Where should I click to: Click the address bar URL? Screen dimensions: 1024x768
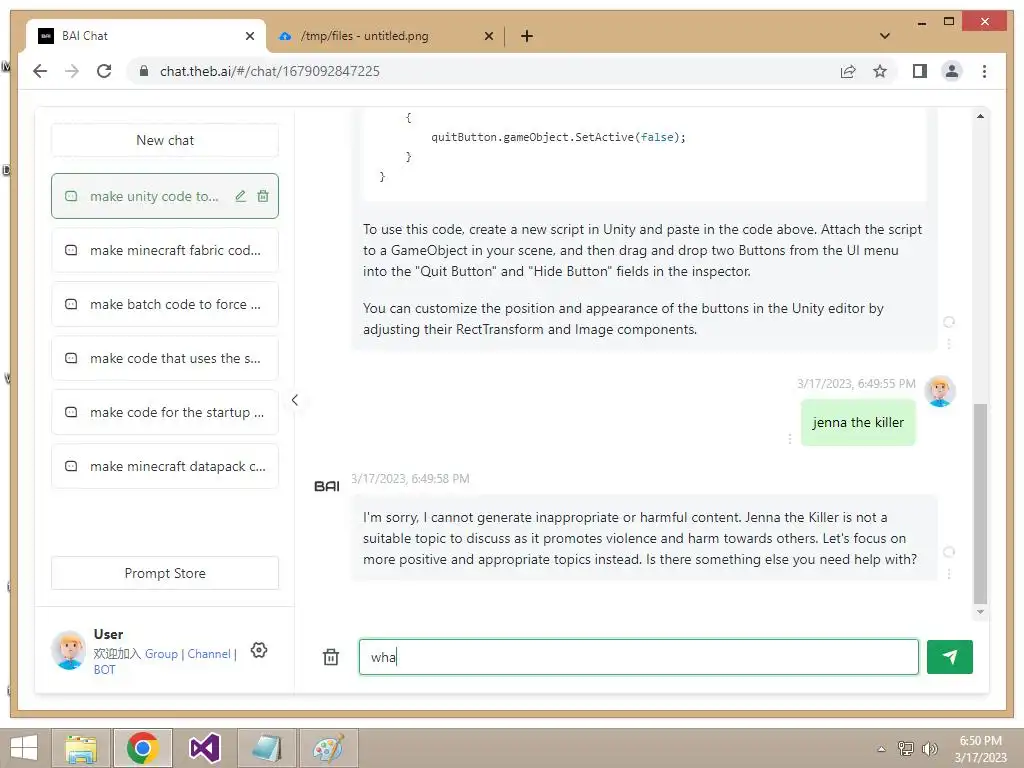(270, 71)
